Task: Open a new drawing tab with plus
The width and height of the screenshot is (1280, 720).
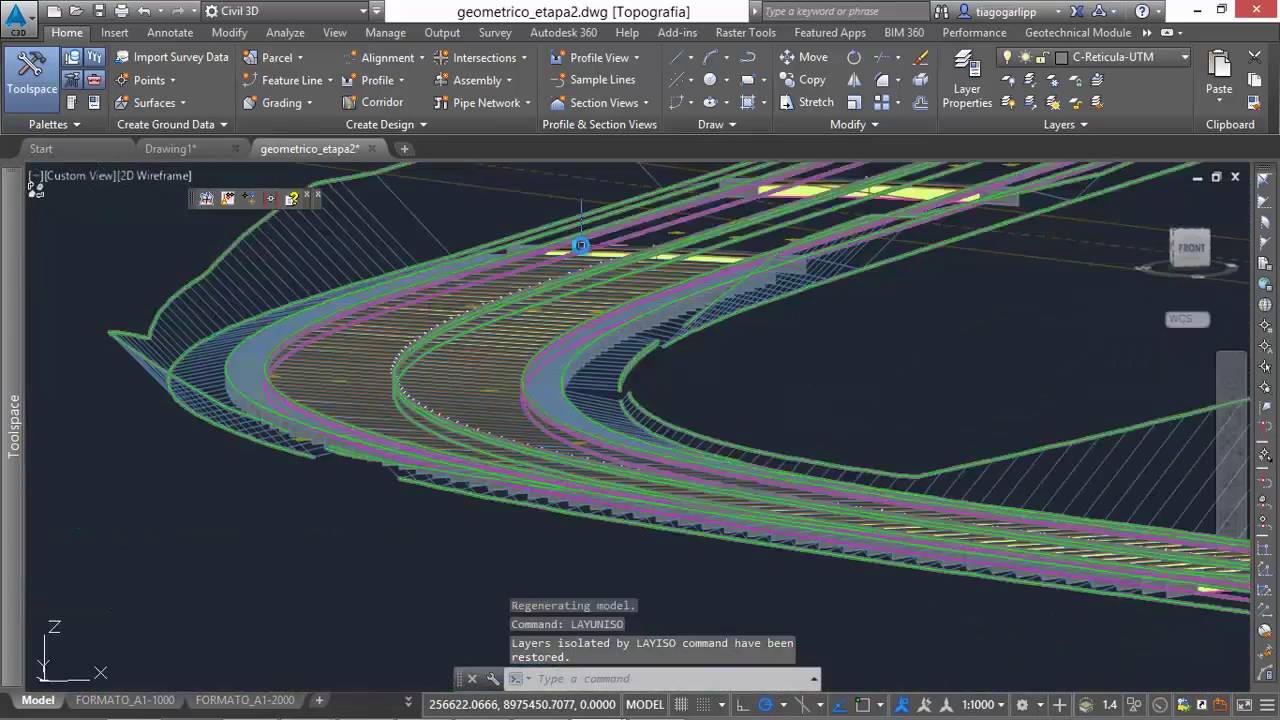Action: pyautogui.click(x=404, y=148)
